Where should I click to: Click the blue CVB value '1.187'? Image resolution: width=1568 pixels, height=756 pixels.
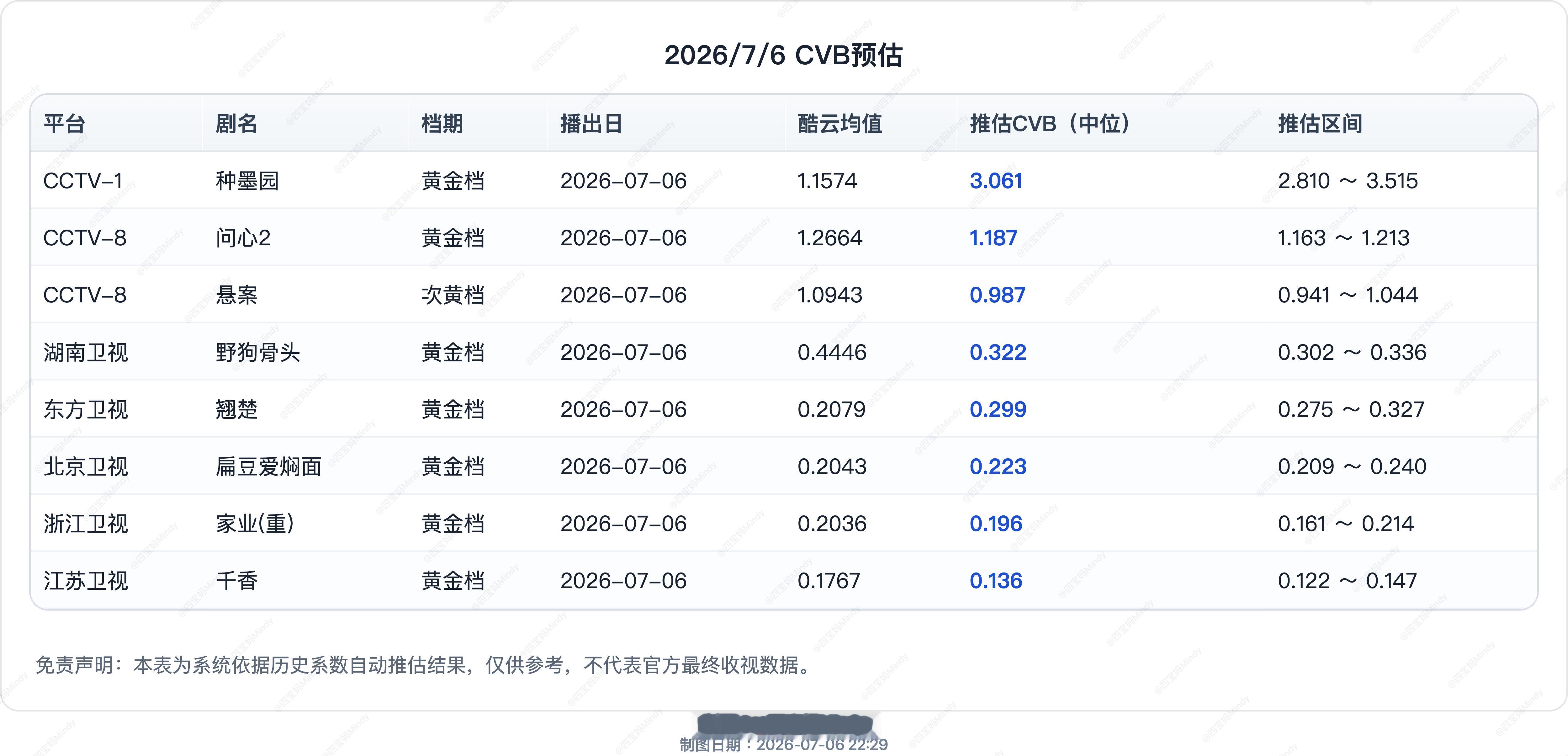993,238
